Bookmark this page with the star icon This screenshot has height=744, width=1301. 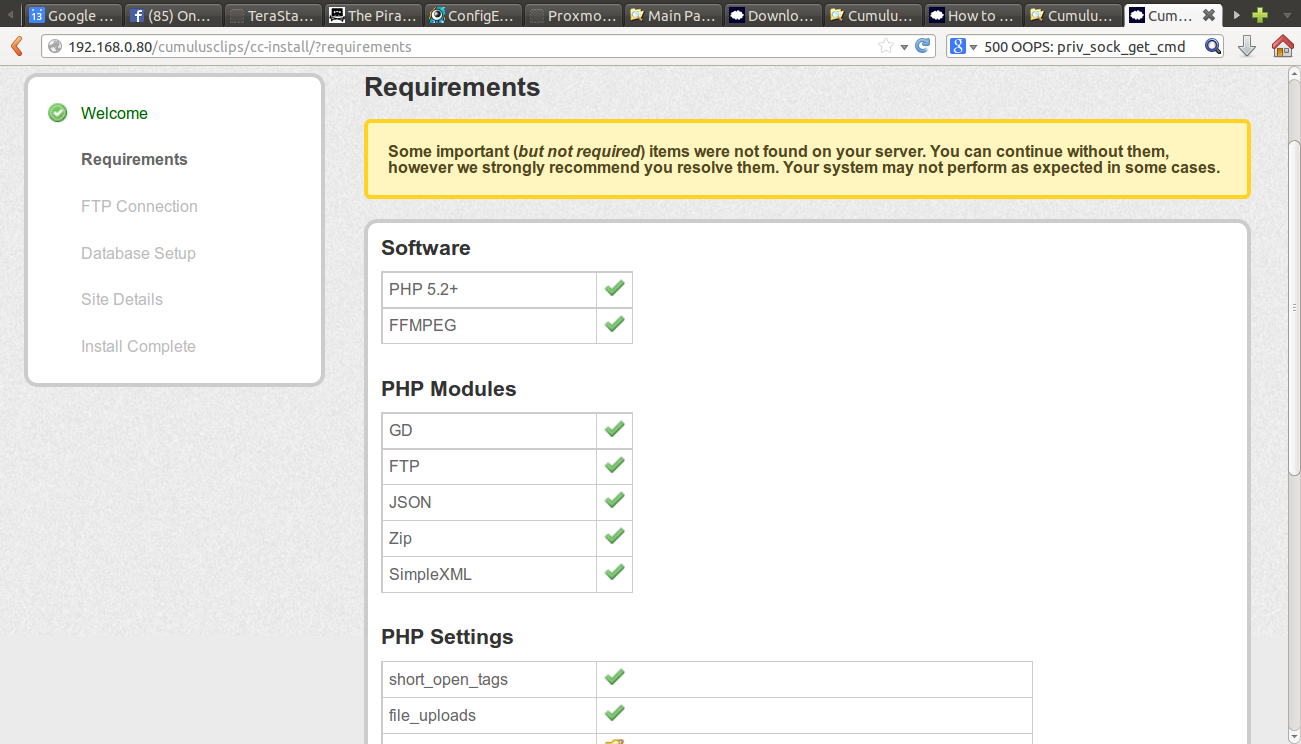pos(885,46)
